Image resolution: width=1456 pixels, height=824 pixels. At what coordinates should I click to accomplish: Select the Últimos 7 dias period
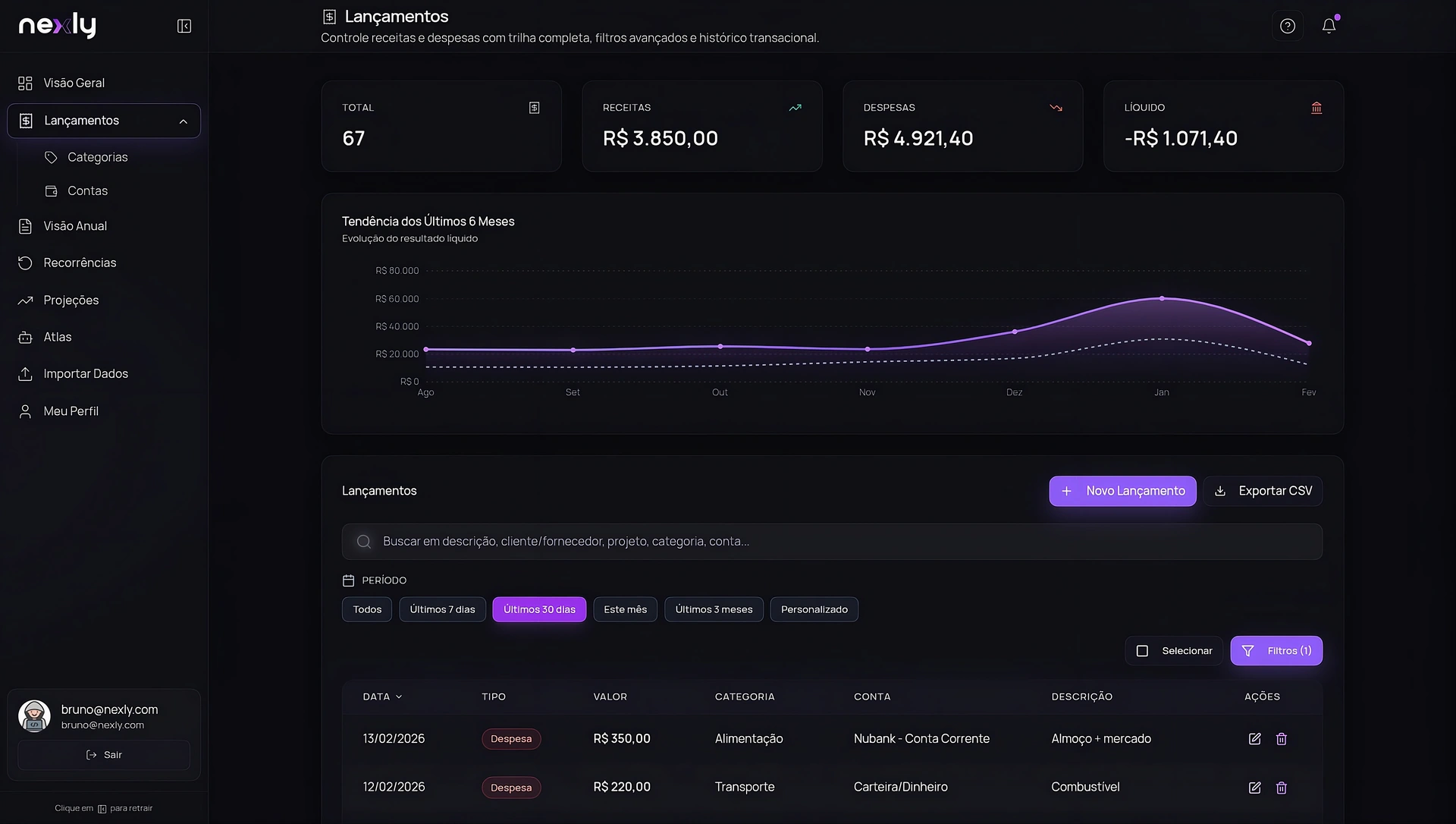(442, 609)
